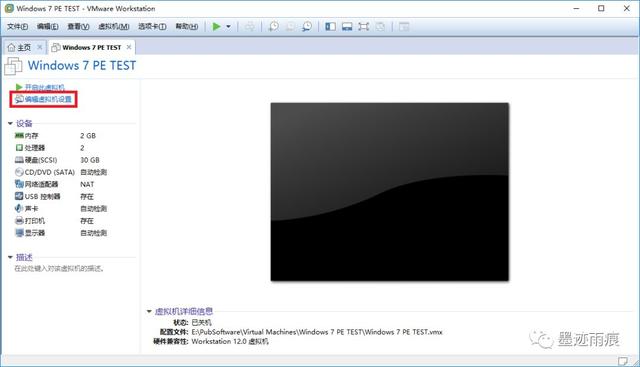Click the black VM screen preview thumbnail

(x=390, y=192)
